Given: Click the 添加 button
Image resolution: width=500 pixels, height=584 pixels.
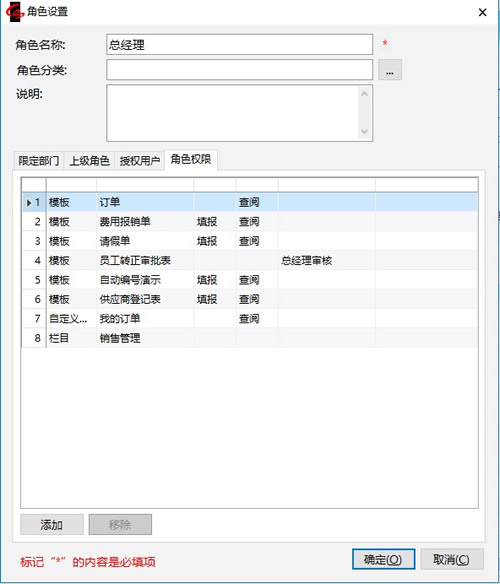Looking at the screenshot, I should (52, 524).
